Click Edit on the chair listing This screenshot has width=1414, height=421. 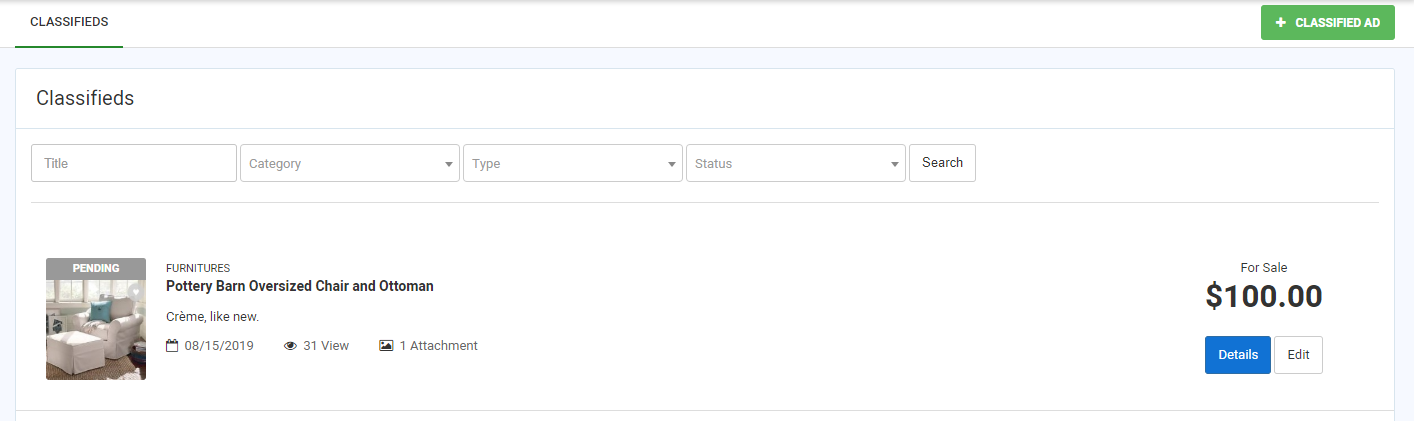1298,355
